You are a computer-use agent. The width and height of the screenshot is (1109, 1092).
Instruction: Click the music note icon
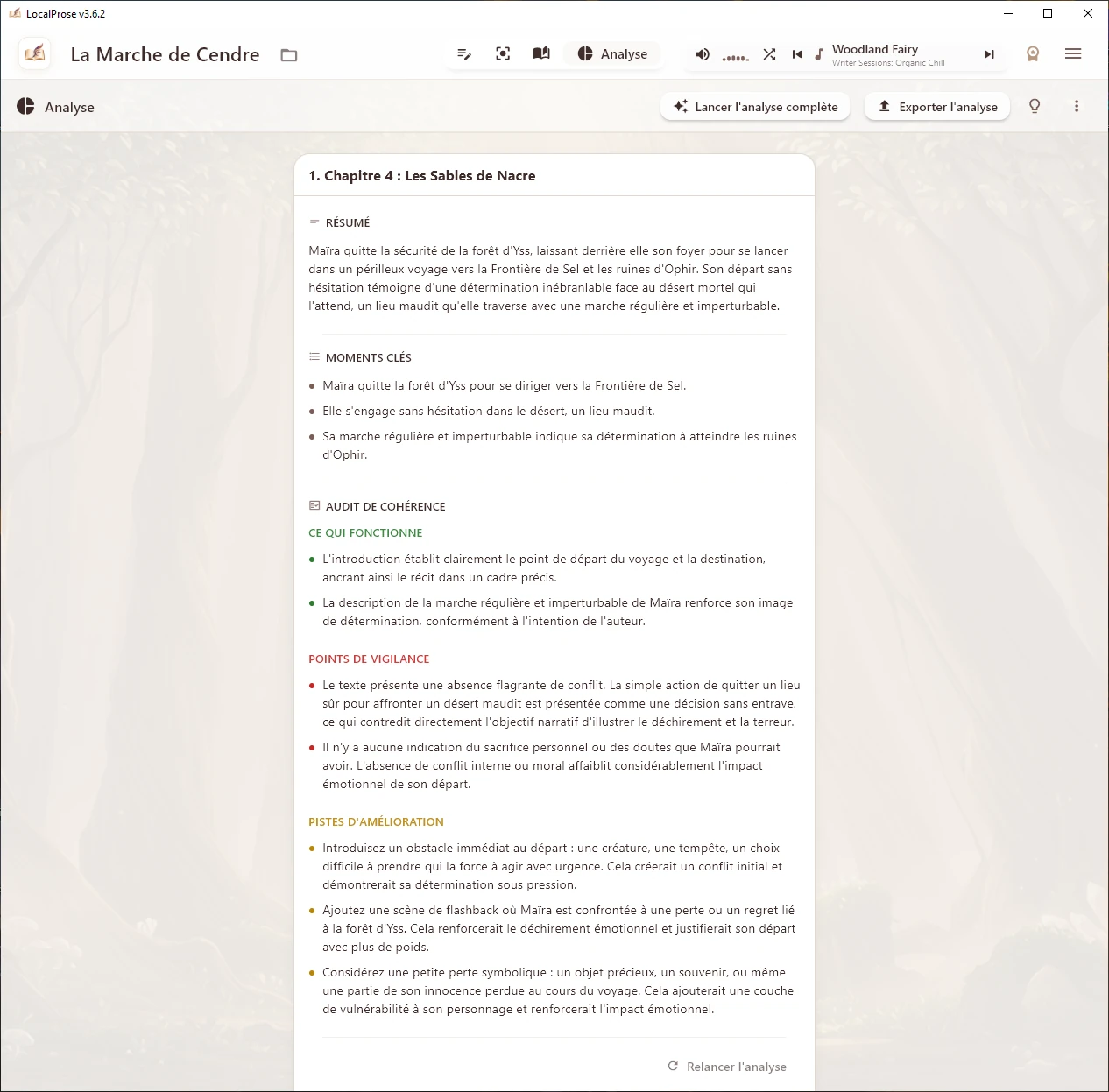[819, 54]
